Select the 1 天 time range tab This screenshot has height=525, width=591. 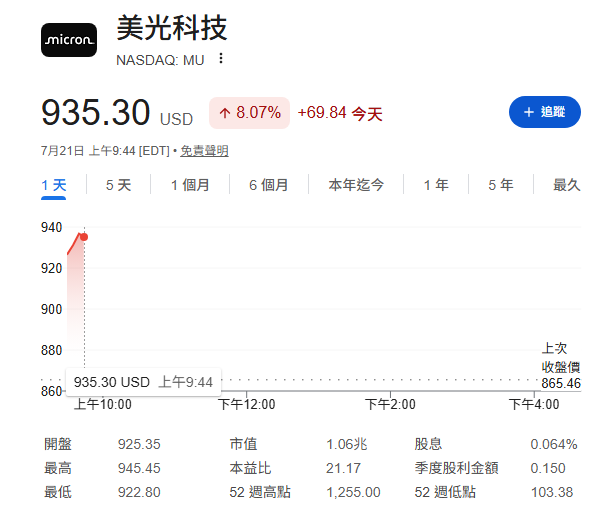(54, 185)
